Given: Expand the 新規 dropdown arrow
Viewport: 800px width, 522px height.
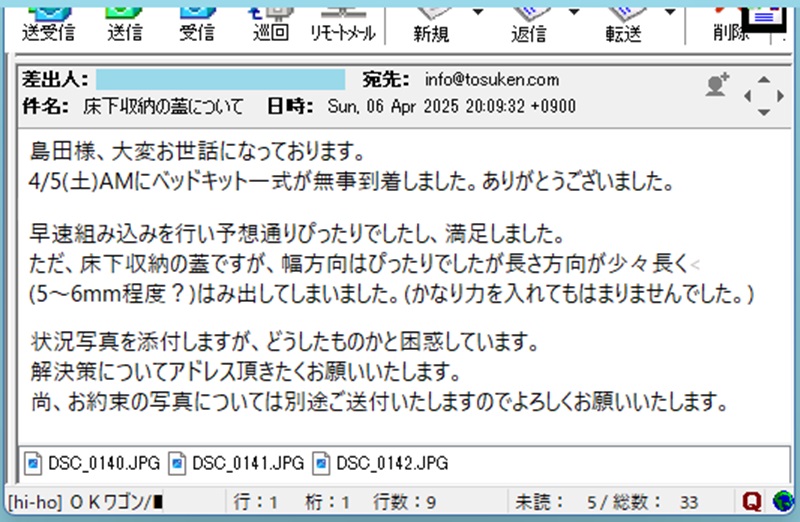Looking at the screenshot, I should [476, 11].
